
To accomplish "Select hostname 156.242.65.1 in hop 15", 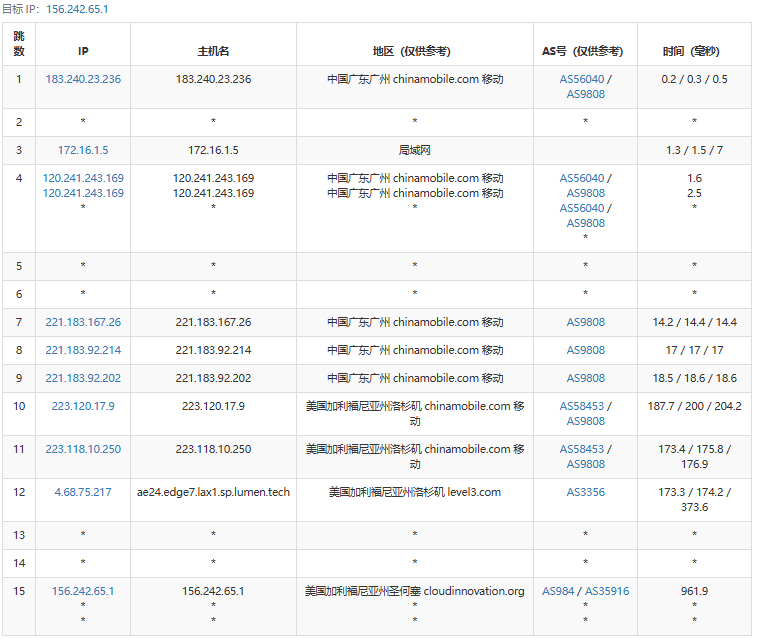I will coord(213,591).
